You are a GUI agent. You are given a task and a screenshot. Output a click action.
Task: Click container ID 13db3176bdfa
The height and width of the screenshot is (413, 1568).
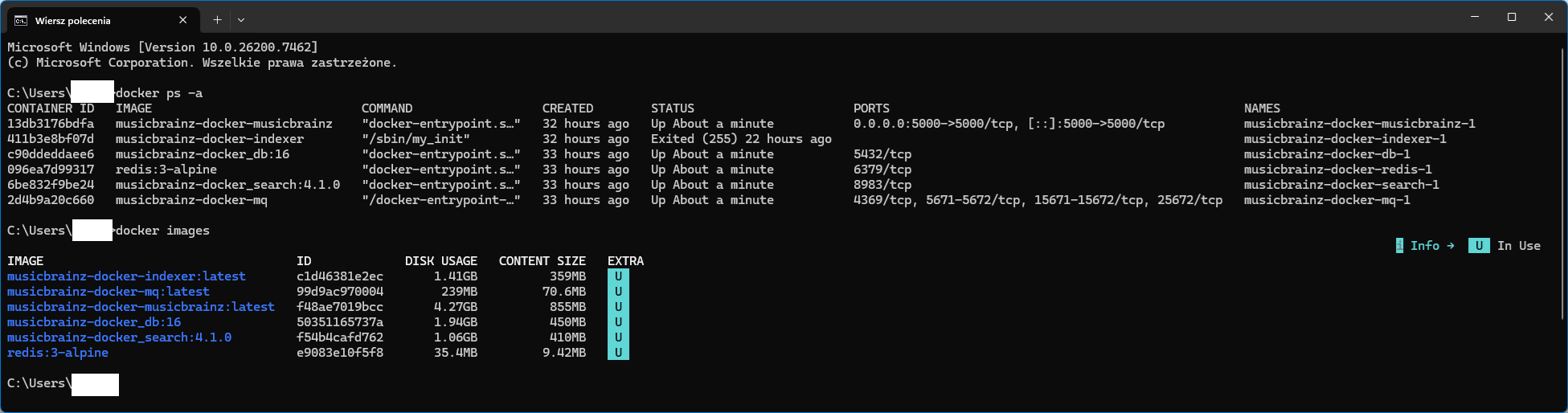pyautogui.click(x=51, y=124)
